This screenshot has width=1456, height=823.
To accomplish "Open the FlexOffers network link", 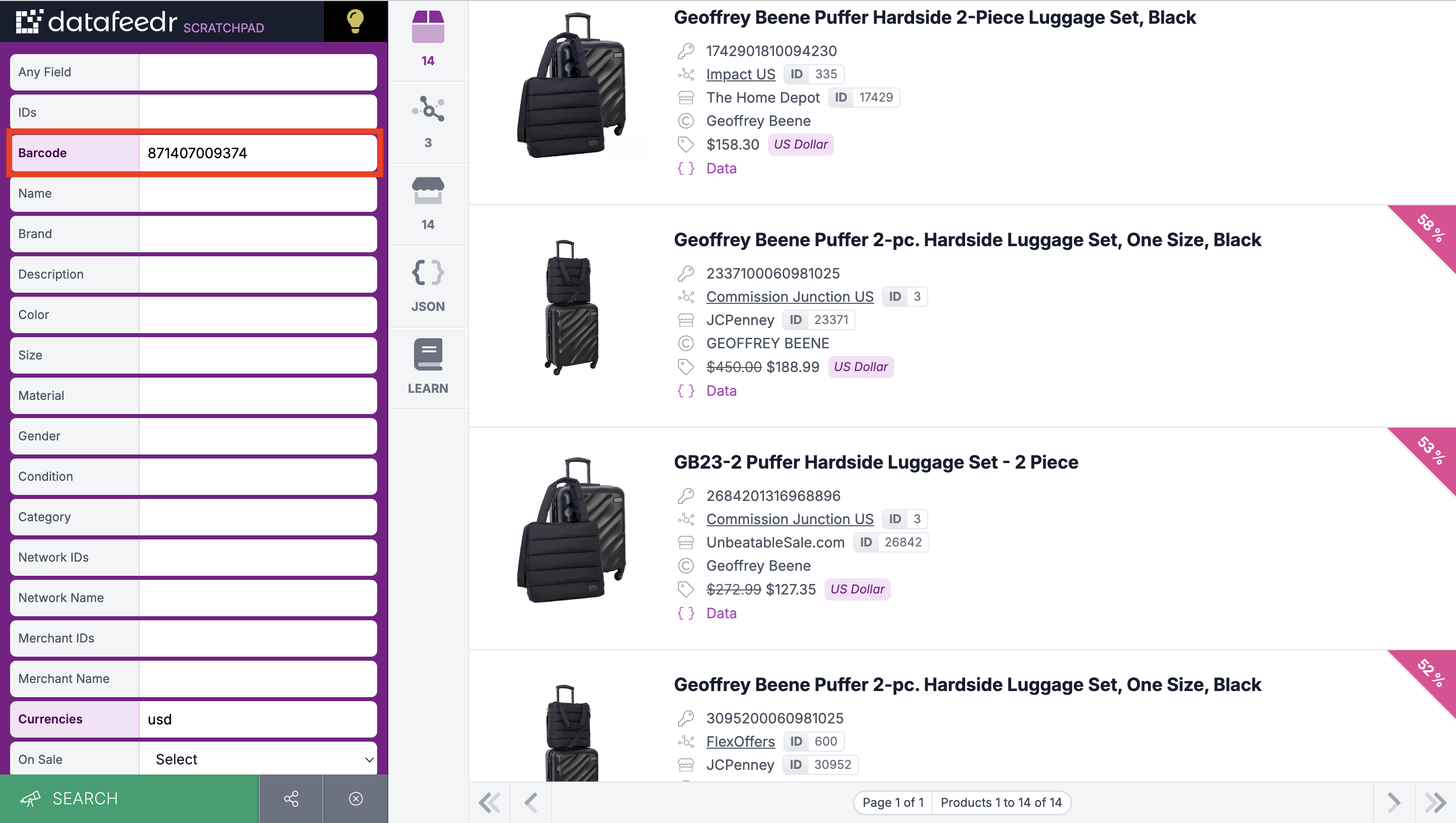I will (x=741, y=741).
